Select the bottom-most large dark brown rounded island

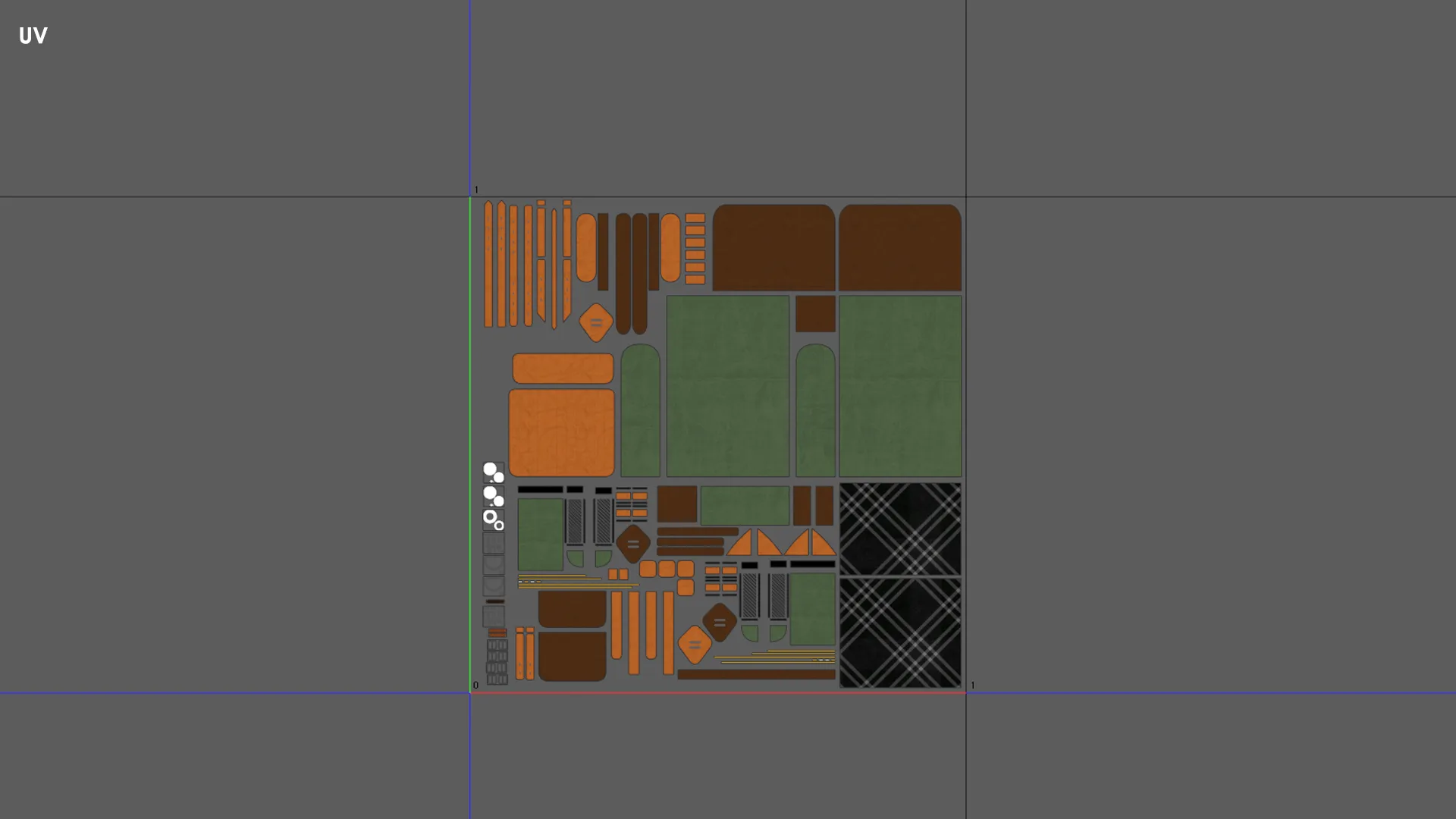(572, 656)
